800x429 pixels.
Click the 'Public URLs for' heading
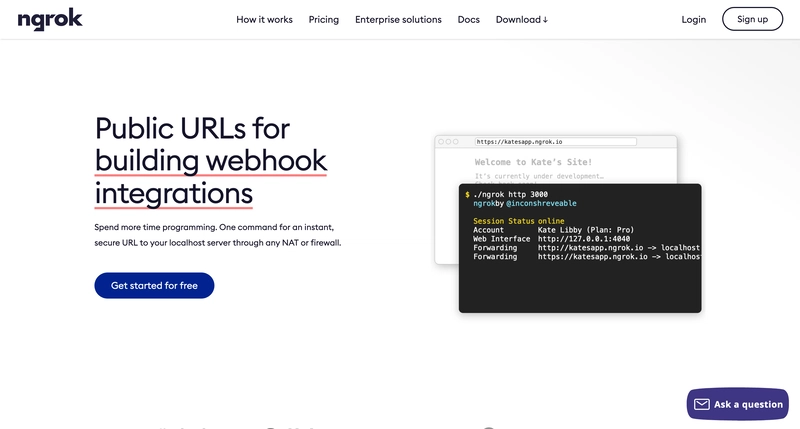click(192, 128)
